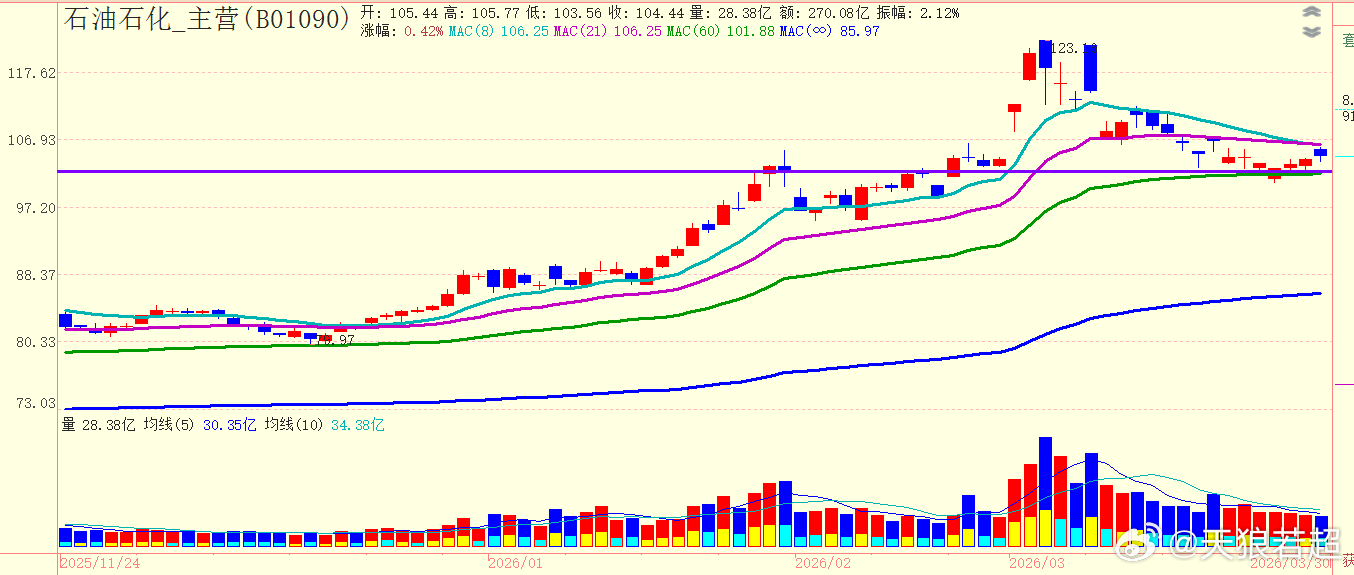Click the 2026/03/30 date marker

click(x=1292, y=563)
